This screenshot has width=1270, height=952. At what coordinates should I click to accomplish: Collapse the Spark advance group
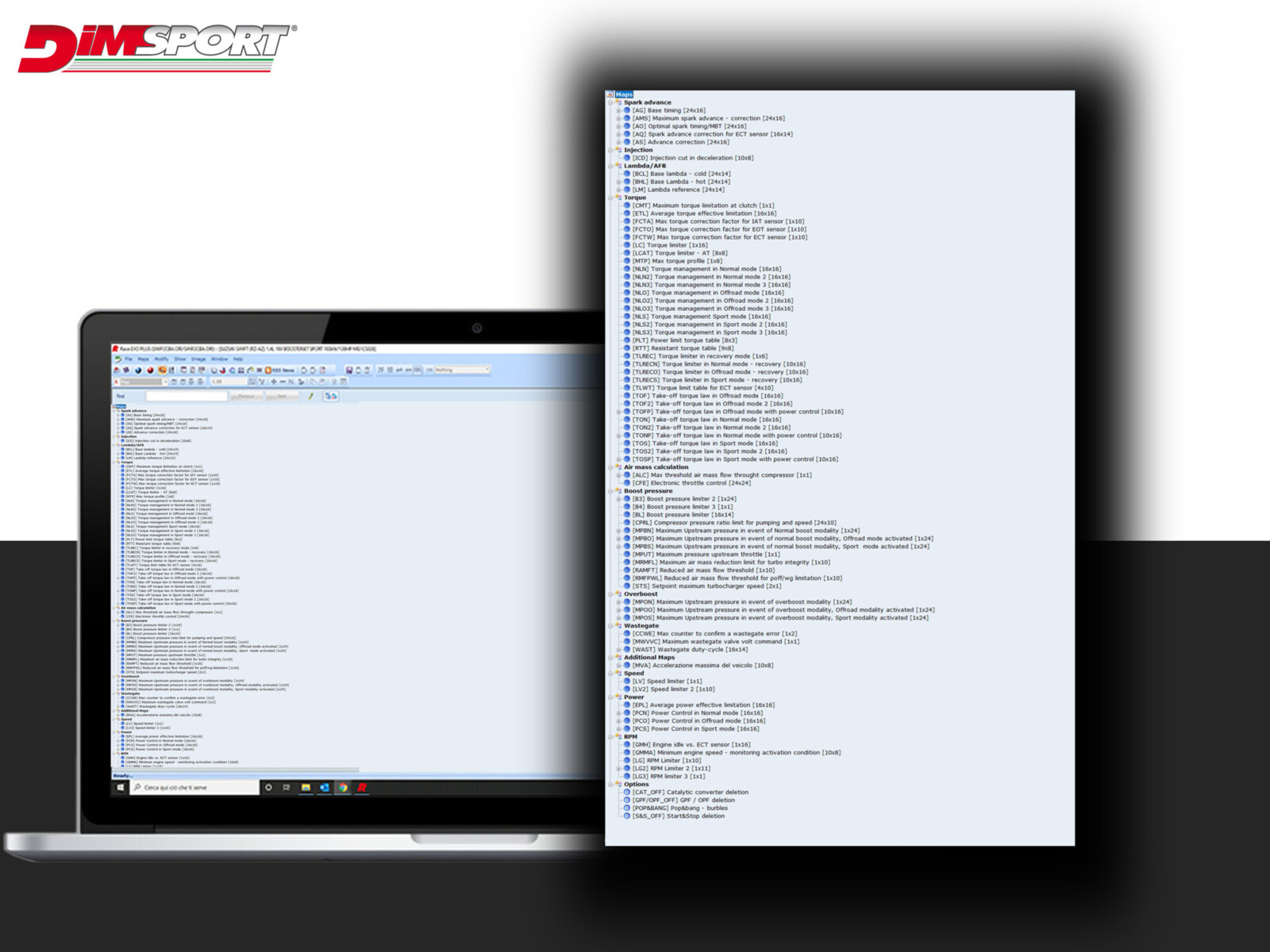pos(611,102)
